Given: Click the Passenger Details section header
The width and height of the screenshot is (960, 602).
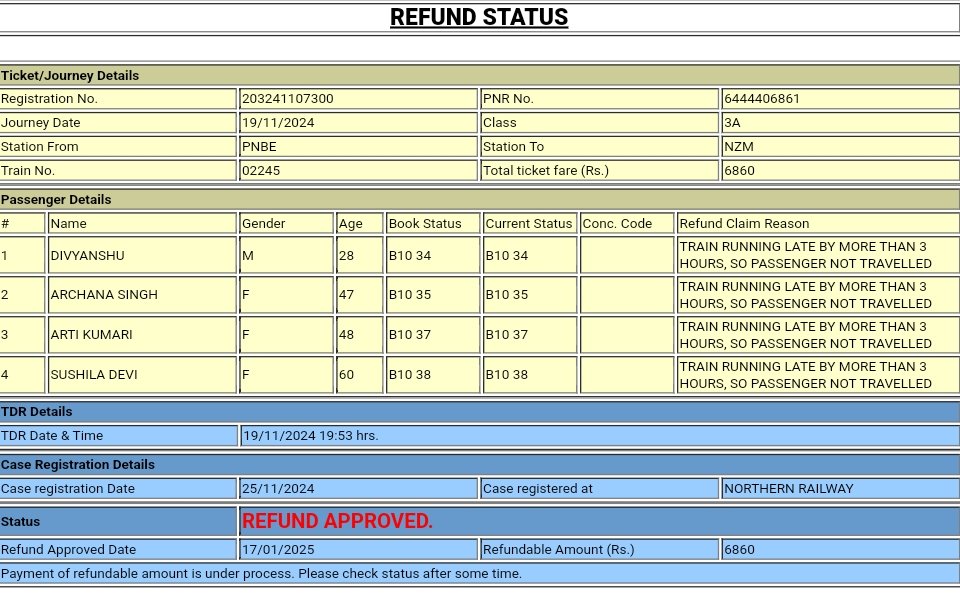Looking at the screenshot, I should click(479, 200).
